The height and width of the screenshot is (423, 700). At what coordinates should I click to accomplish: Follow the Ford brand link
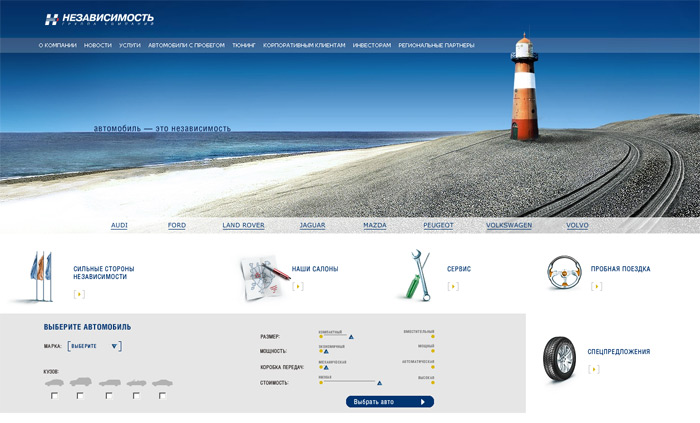point(177,225)
